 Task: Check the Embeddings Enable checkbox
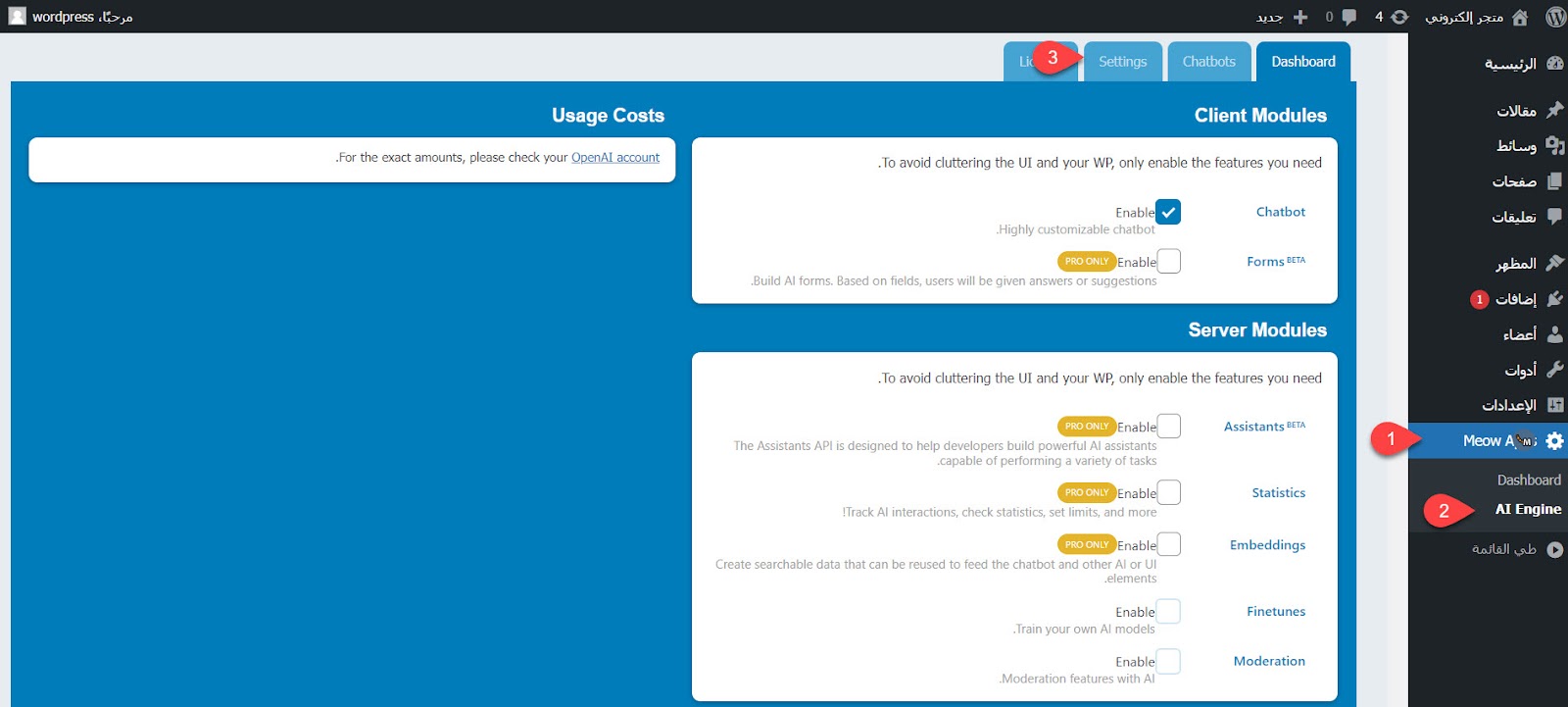coord(1168,544)
